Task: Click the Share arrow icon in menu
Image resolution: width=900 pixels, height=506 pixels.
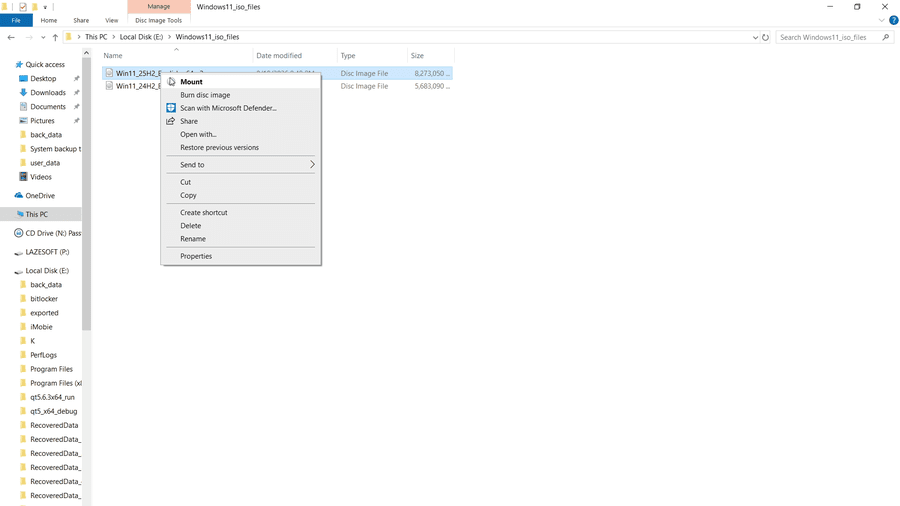Action: point(170,121)
